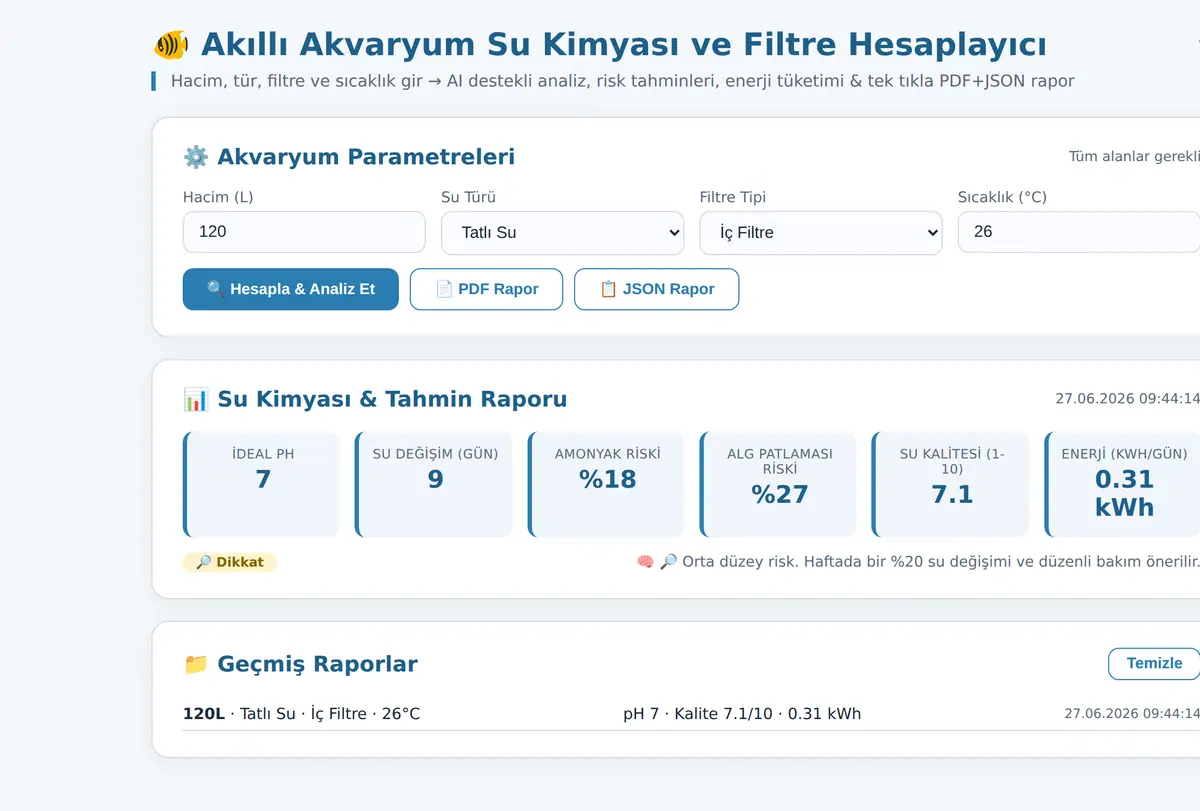
Task: Click the report header timestamp
Action: tap(1128, 398)
